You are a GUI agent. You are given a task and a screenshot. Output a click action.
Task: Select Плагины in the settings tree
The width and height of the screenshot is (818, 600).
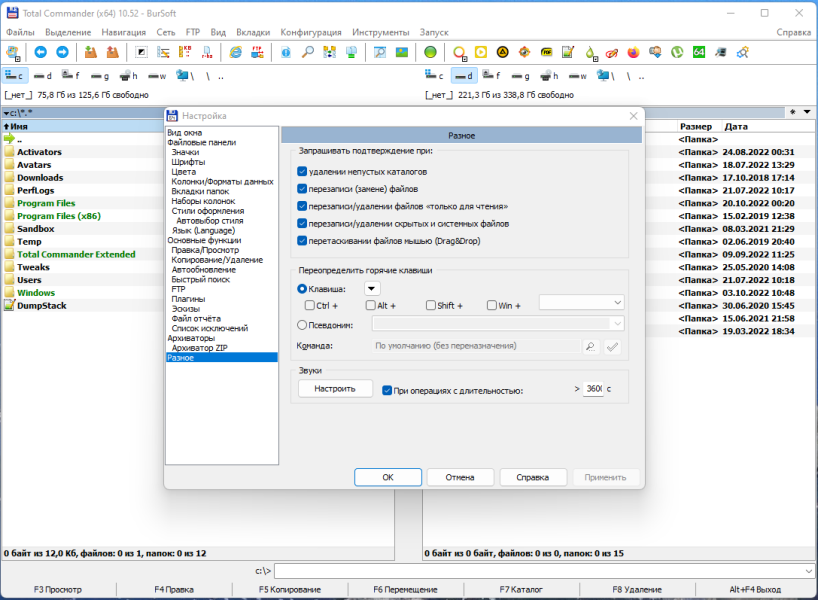(188, 299)
